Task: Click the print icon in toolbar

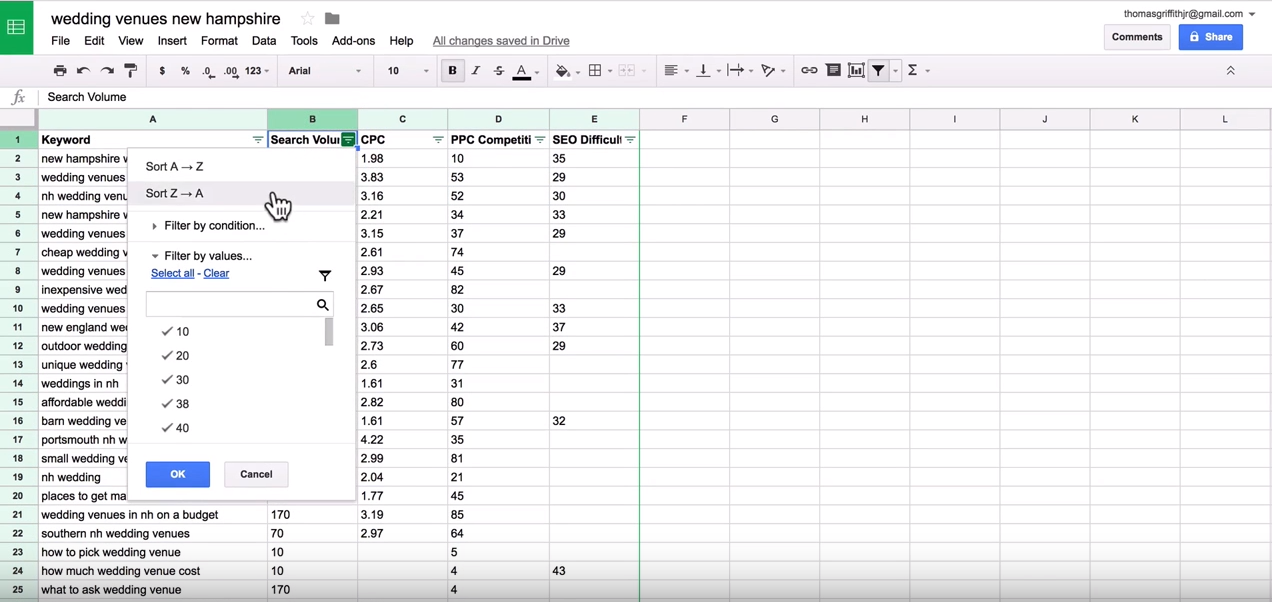Action: [60, 71]
